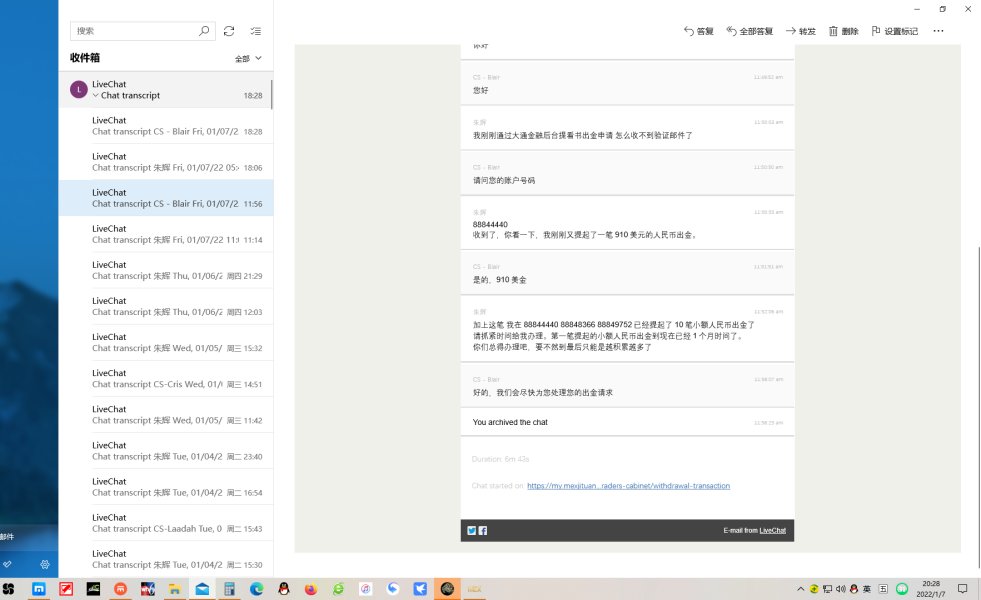Open Windows notification center in taskbar
Image resolution: width=981 pixels, height=600 pixels.
click(962, 589)
